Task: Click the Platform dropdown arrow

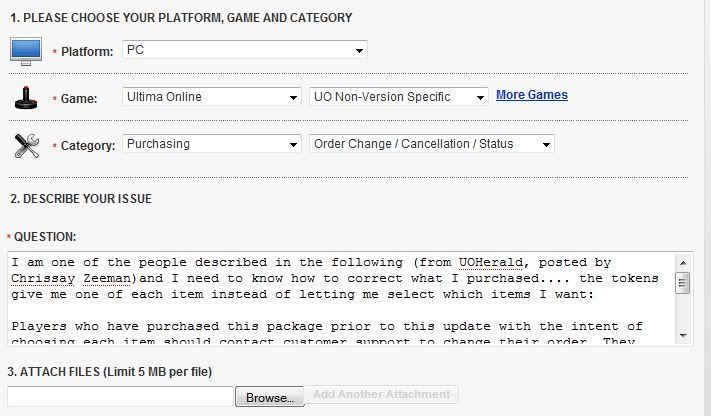Action: point(359,50)
